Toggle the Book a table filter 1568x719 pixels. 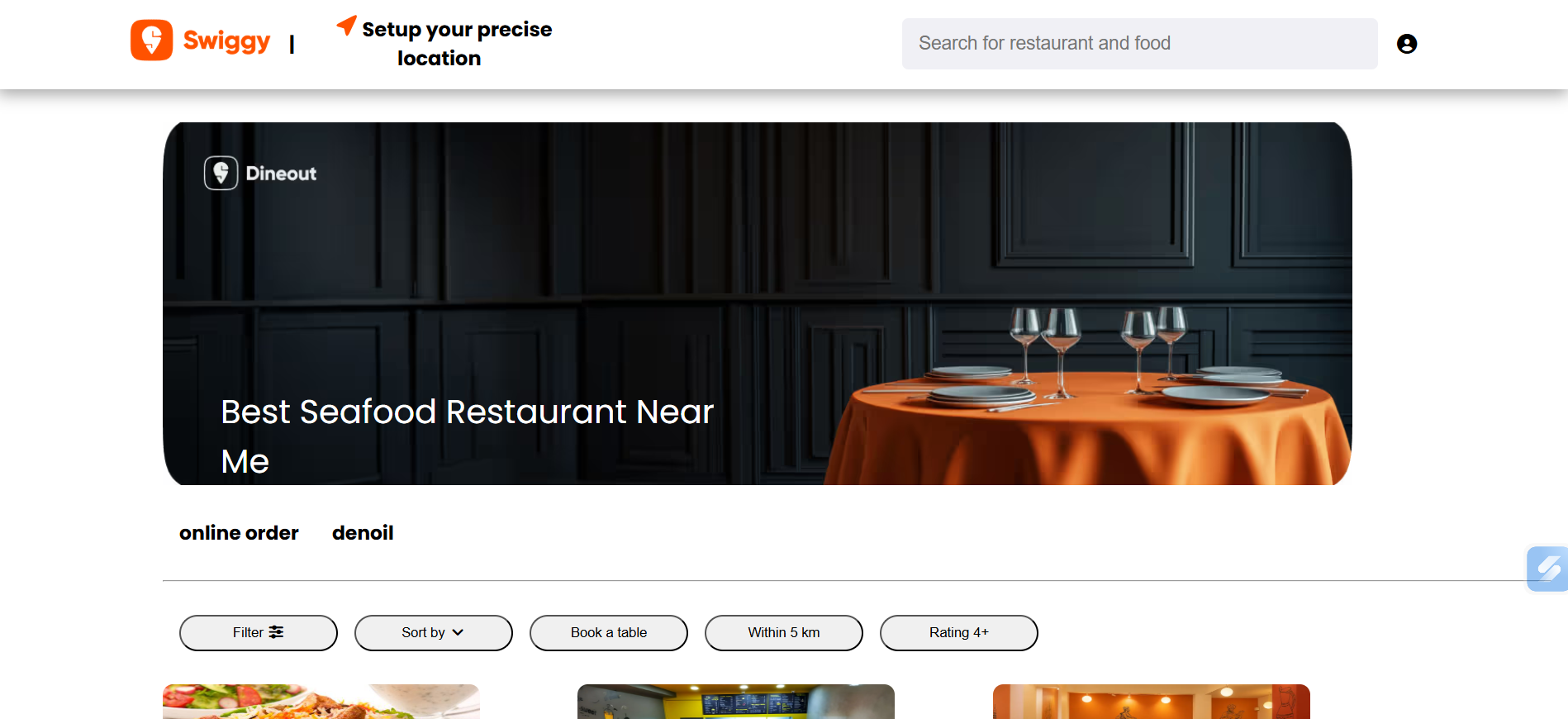(609, 633)
